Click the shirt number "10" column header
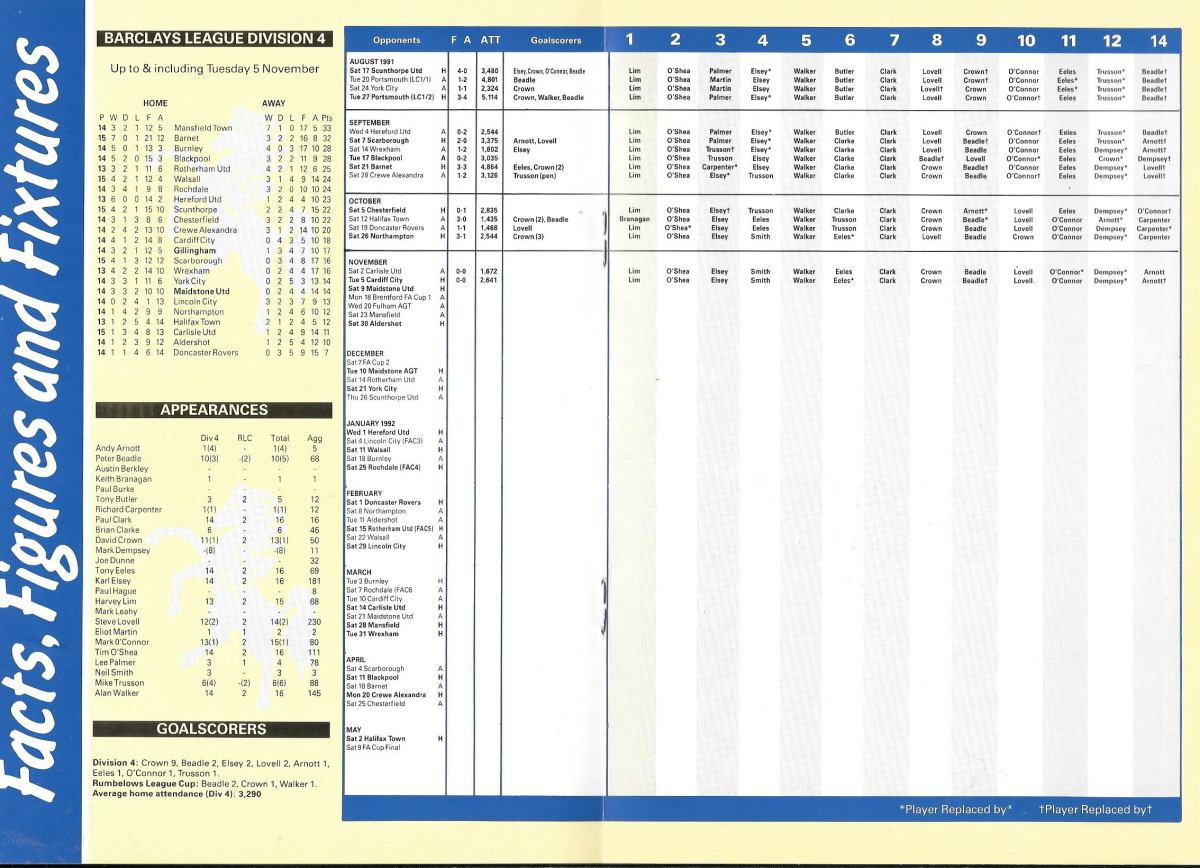The height and width of the screenshot is (868, 1200). (x=1027, y=40)
